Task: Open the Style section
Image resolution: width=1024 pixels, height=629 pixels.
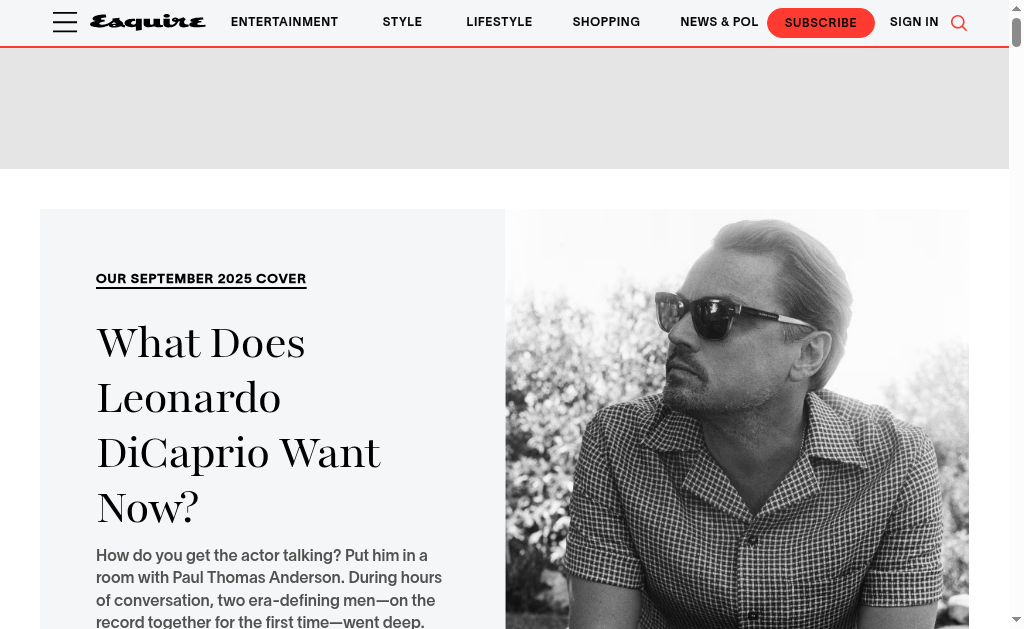Action: 402,22
